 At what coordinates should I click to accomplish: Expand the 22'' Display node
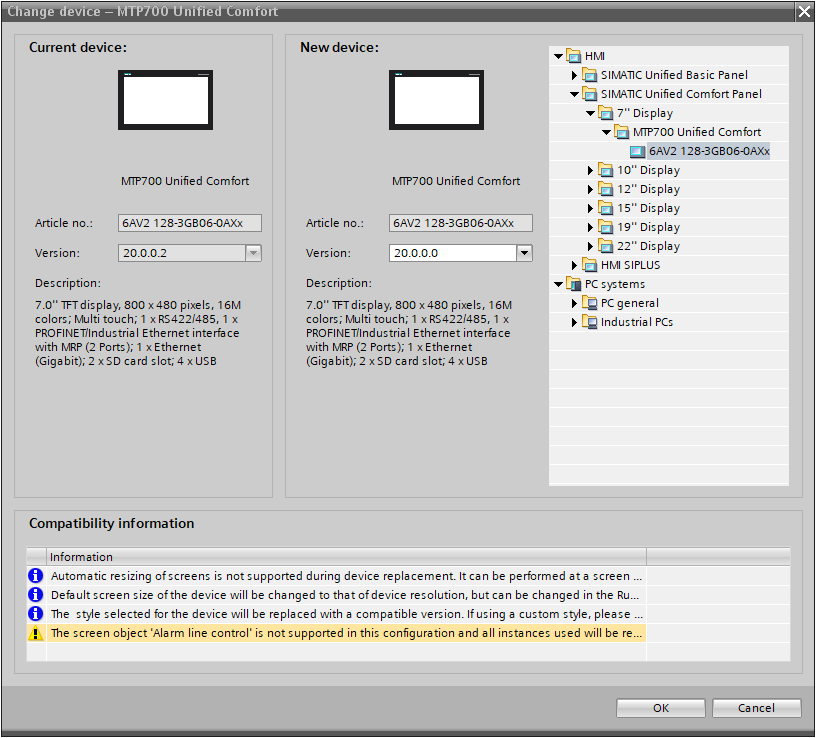[591, 246]
